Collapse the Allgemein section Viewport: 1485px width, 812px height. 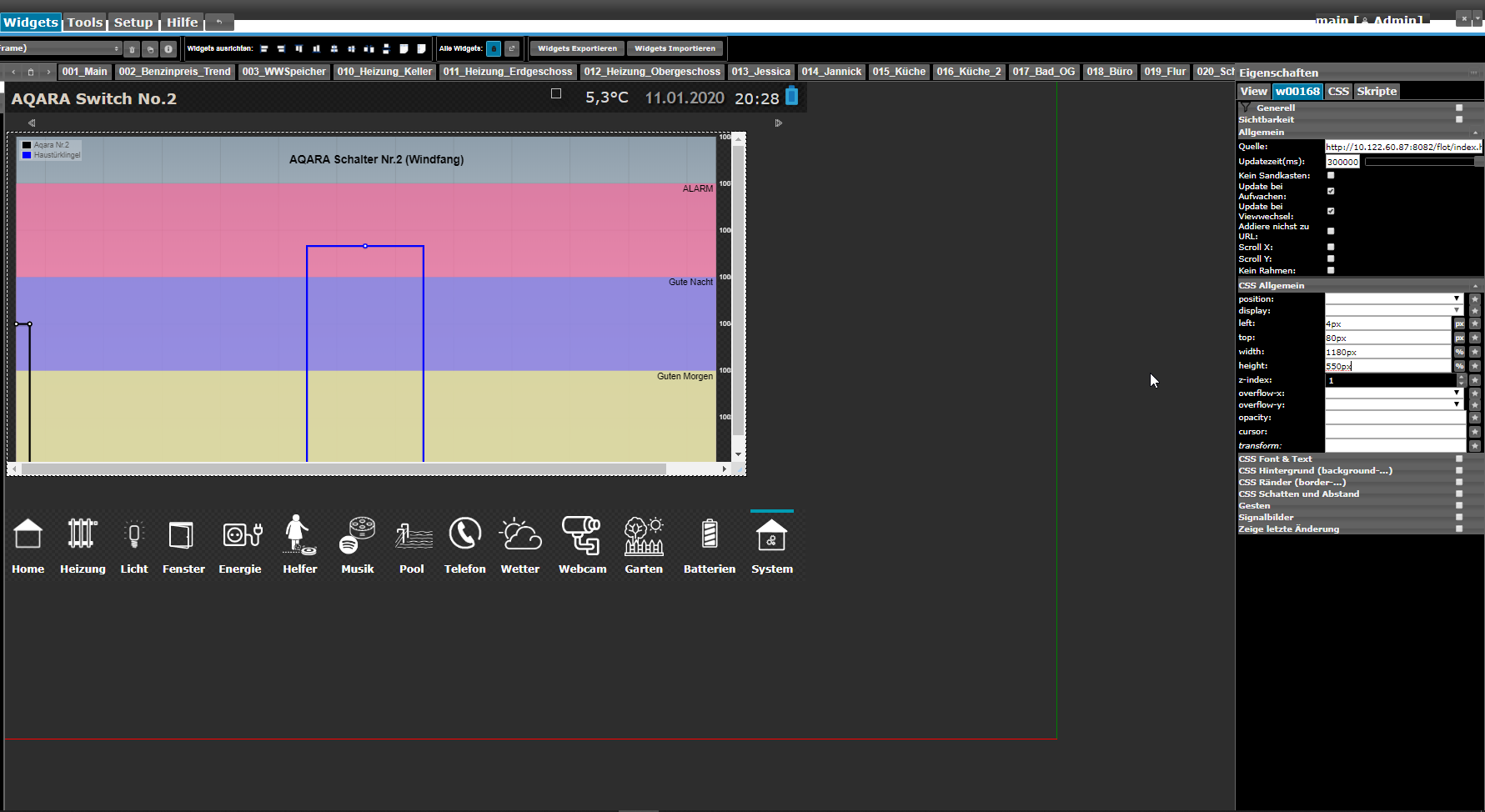click(1475, 133)
